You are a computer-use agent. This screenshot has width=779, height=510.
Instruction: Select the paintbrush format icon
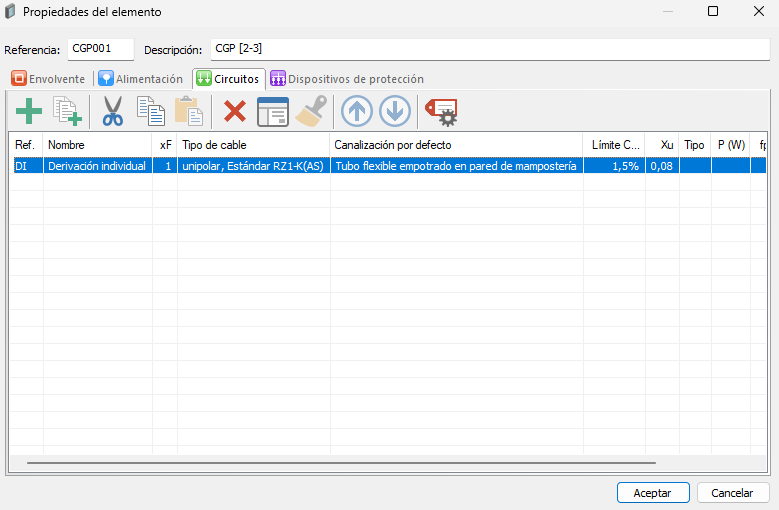311,111
